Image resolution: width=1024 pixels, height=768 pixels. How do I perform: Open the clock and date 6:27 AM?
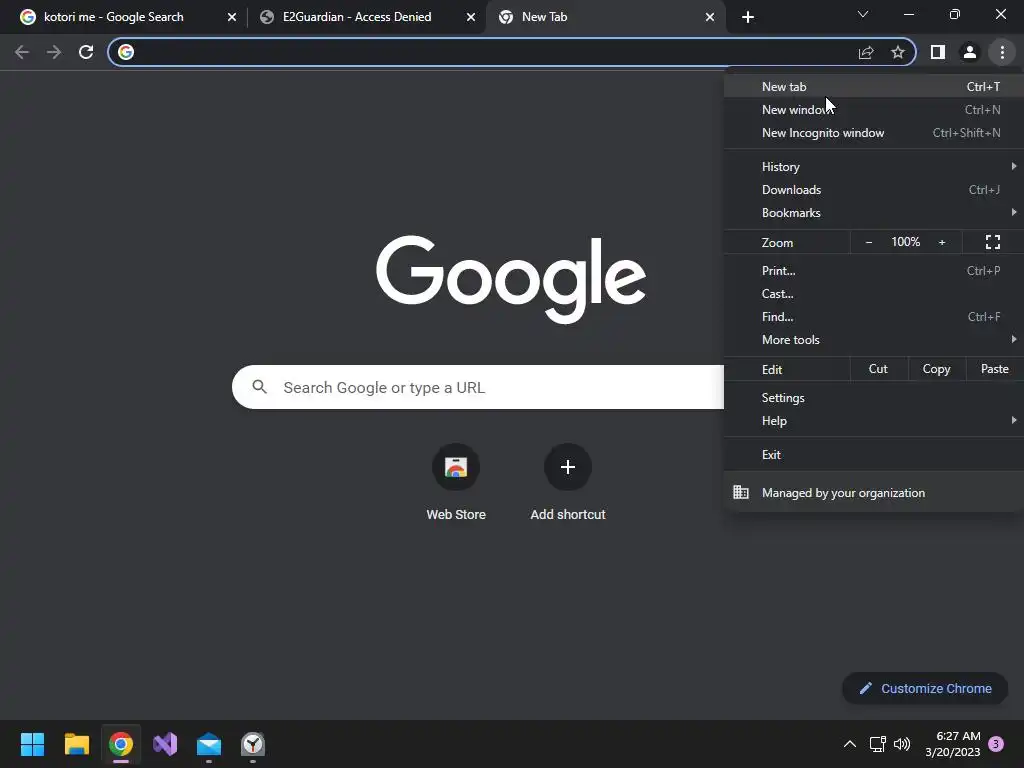click(x=953, y=744)
